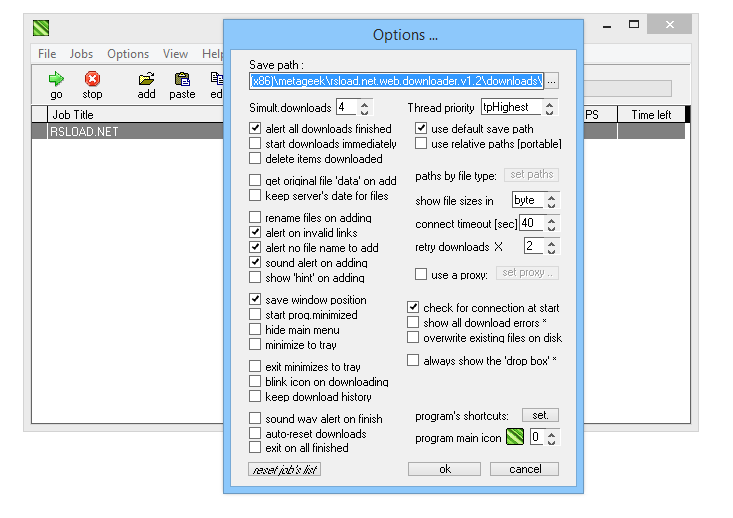Viewport: 733px width, 518px height.
Task: Enable auto-reset downloads
Action: pos(255,432)
